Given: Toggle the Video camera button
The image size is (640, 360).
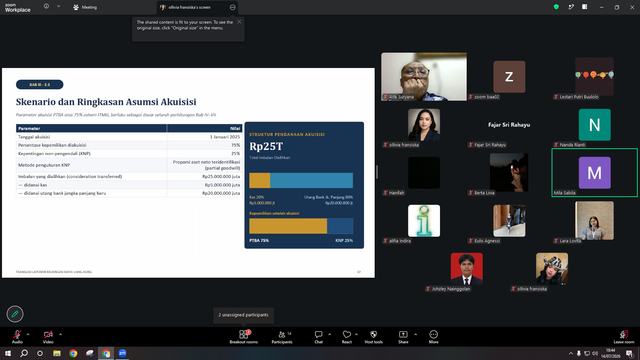Looking at the screenshot, I should click(48, 337).
